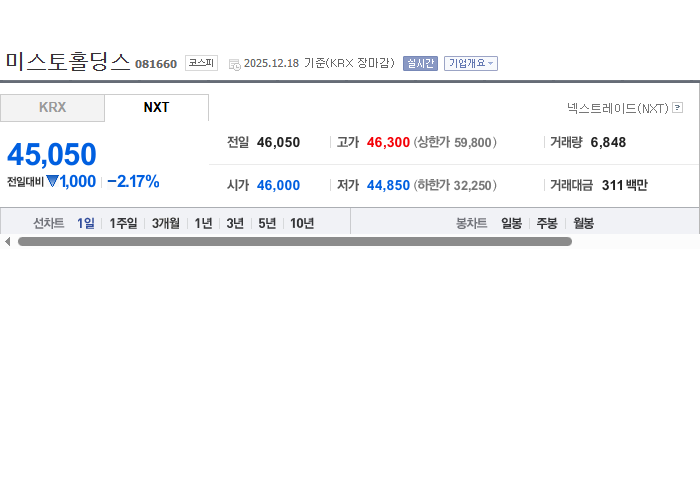Click the calendar clock icon beside date

tap(234, 65)
